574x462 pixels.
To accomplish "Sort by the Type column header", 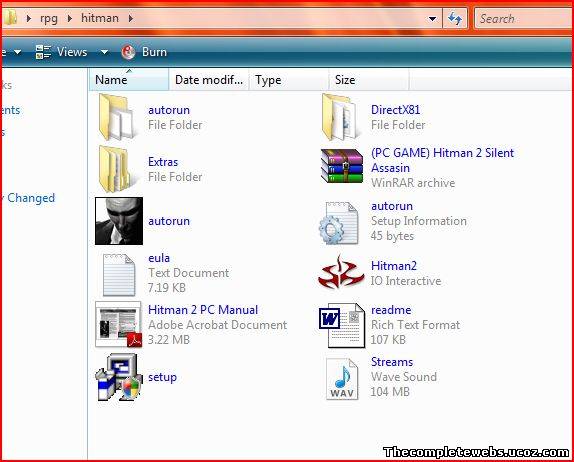I will tap(288, 79).
